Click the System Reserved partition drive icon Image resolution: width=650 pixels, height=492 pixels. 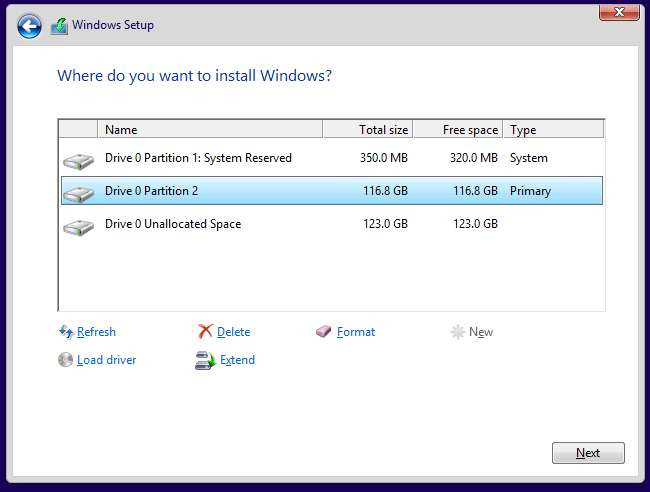click(77, 159)
